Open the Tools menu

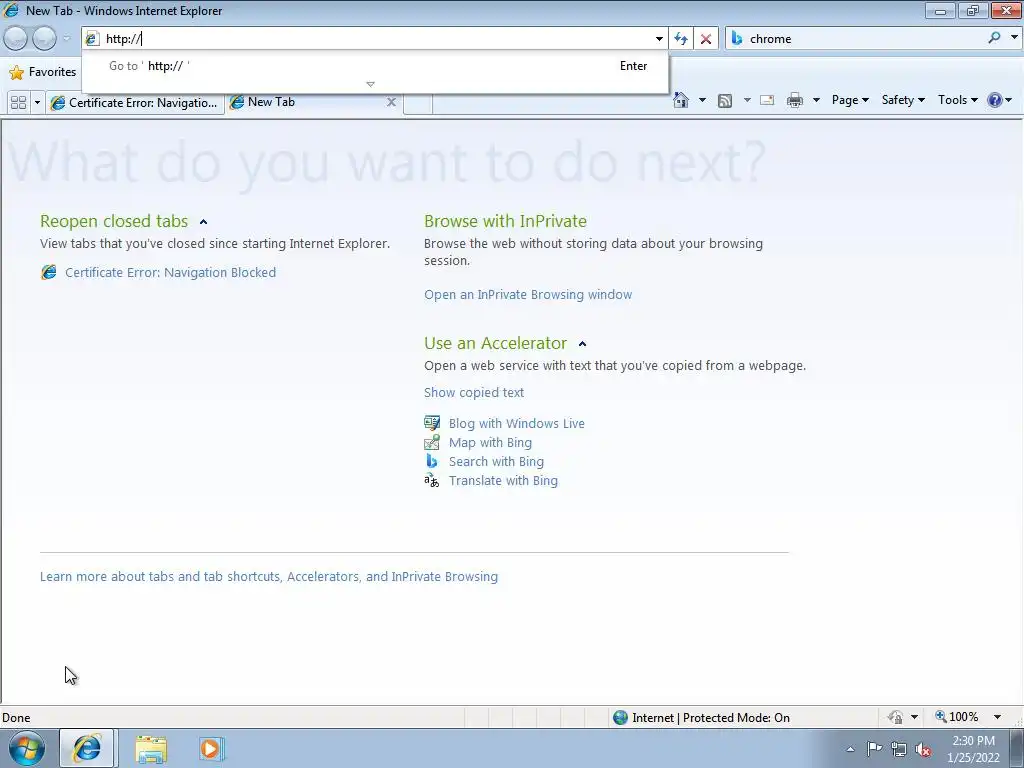click(x=957, y=100)
